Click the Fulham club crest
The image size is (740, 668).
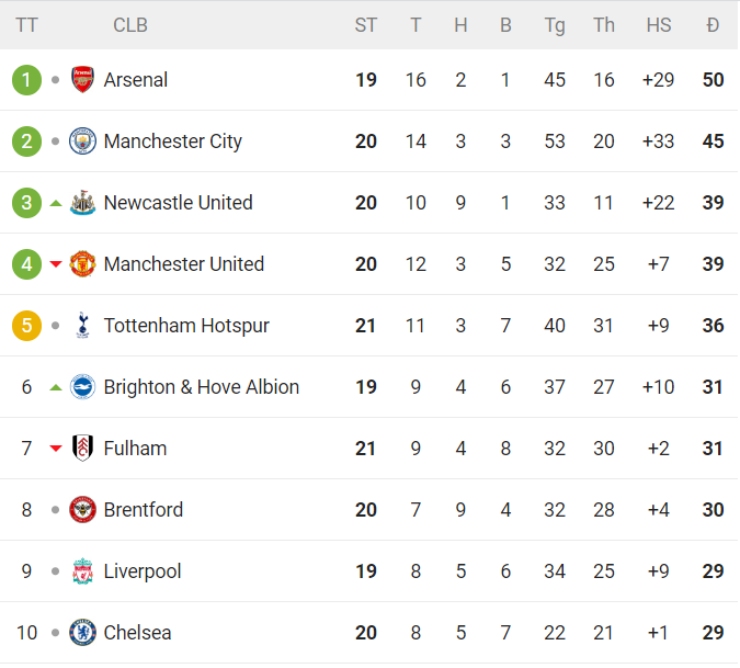tap(83, 448)
